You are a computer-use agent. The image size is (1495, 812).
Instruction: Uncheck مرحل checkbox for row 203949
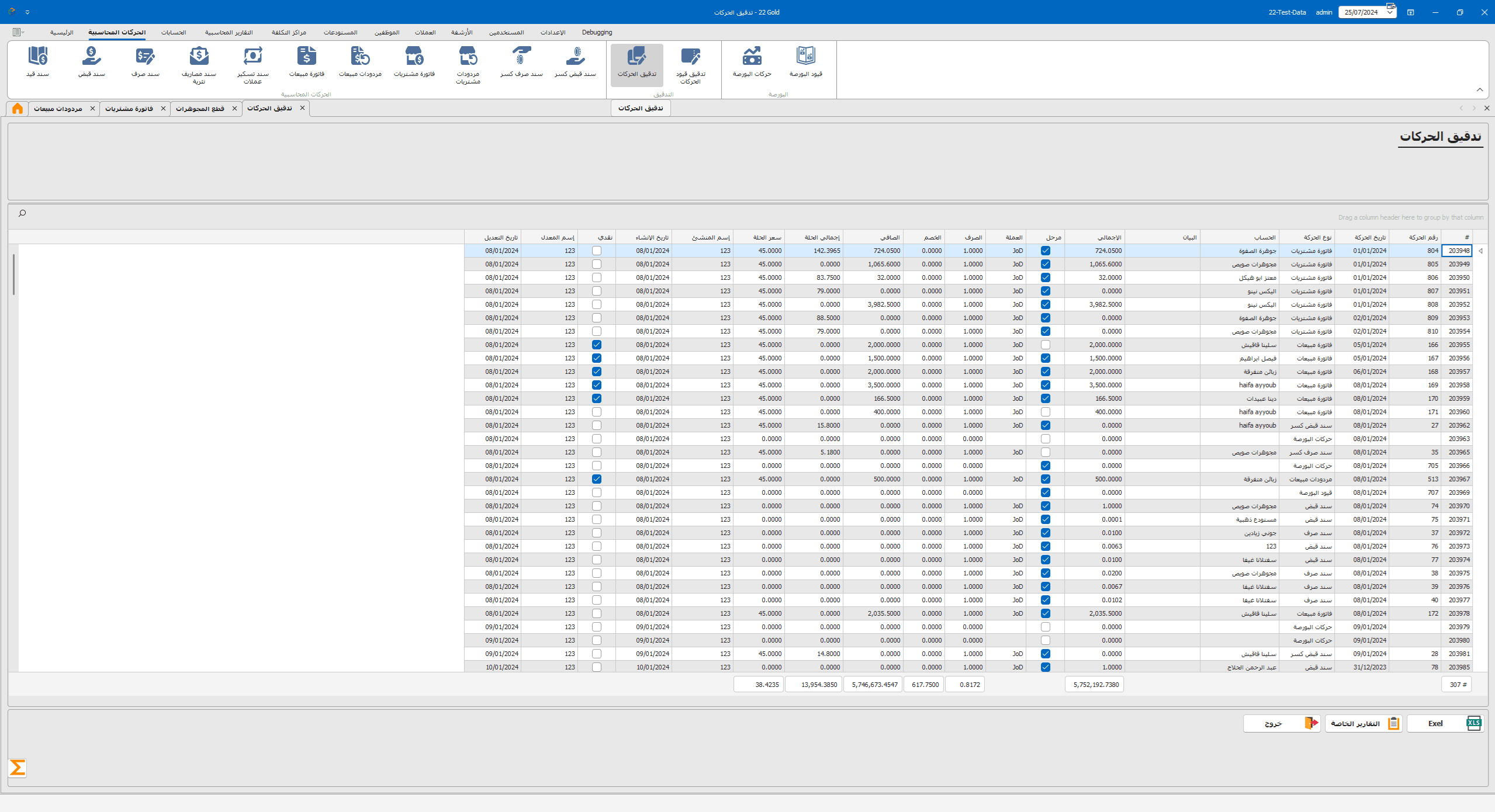pyautogui.click(x=1046, y=264)
